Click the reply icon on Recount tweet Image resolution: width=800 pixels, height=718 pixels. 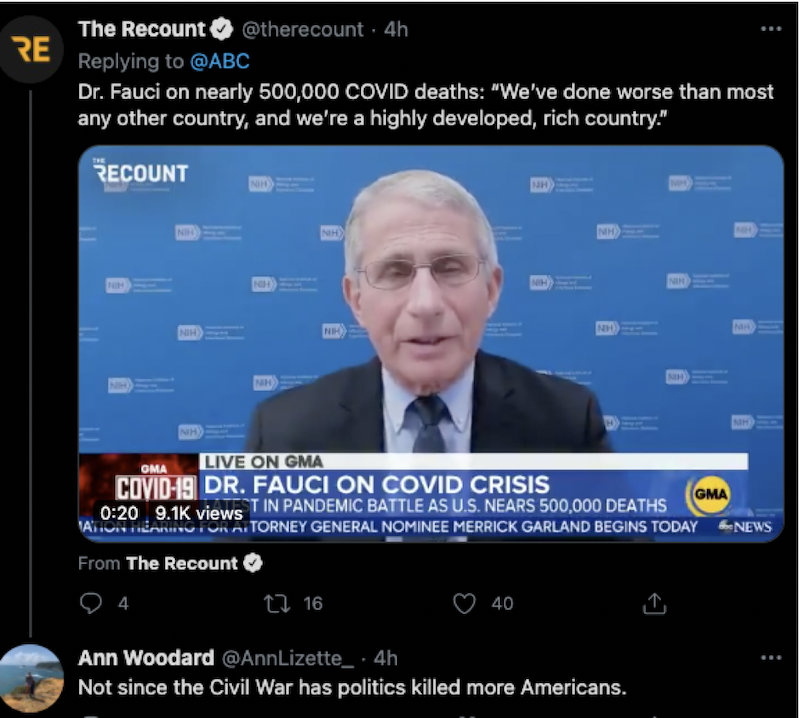91,604
